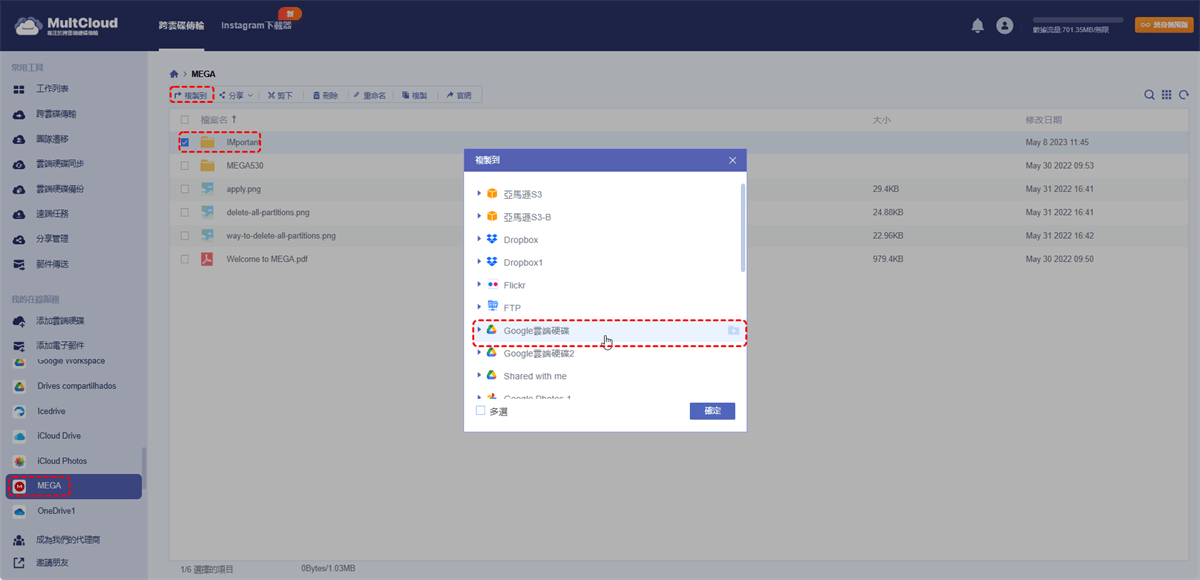Expand 亞馬遜S3-B tree node
The height and width of the screenshot is (580, 1200).
point(479,216)
